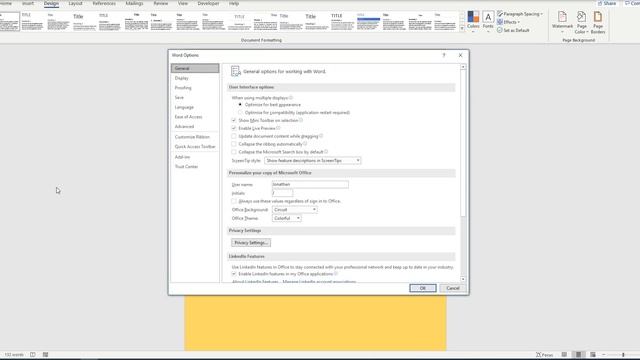
Task: Select Advanced category in Word Options
Action: point(195,127)
